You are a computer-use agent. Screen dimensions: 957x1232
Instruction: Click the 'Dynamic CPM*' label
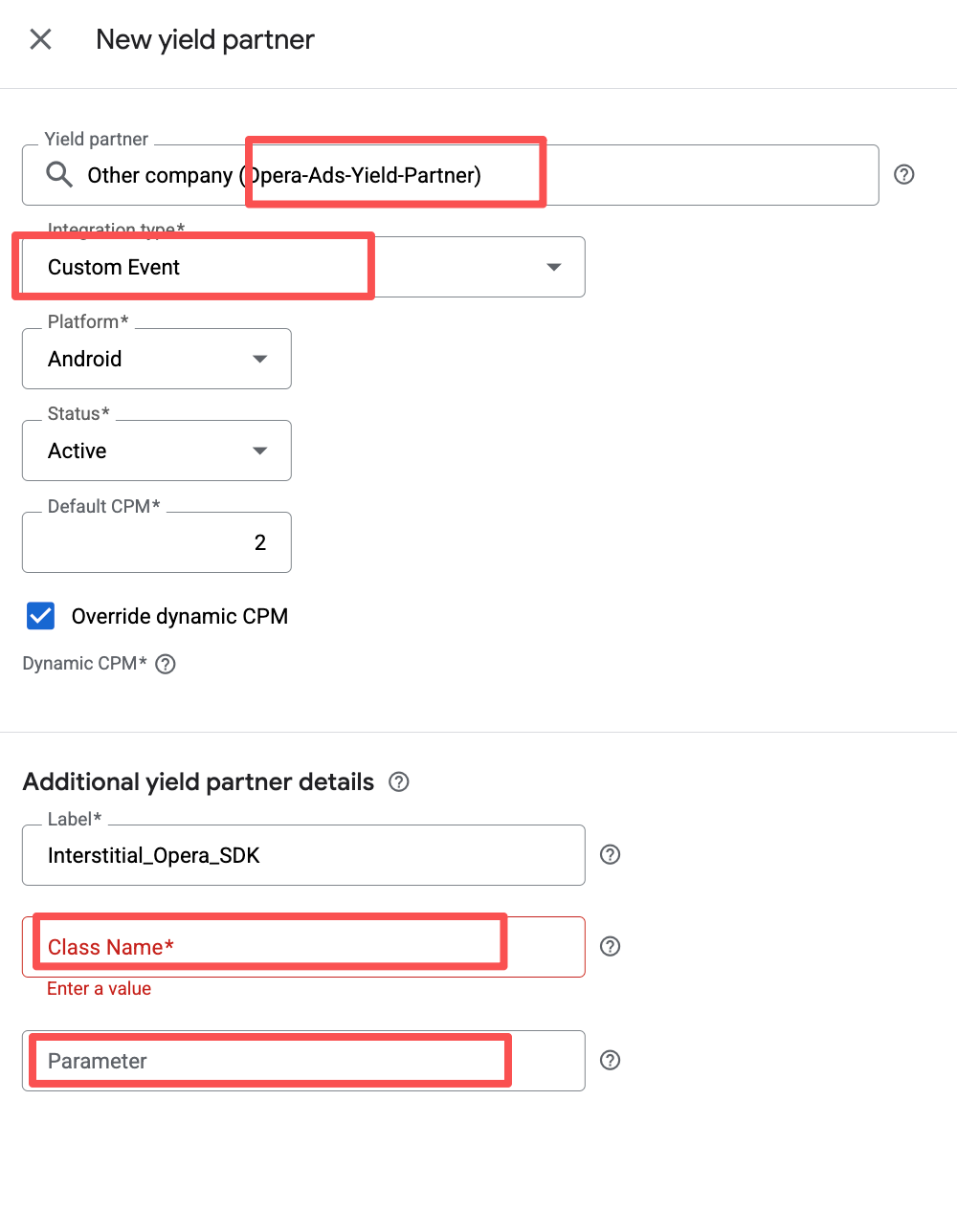85,664
